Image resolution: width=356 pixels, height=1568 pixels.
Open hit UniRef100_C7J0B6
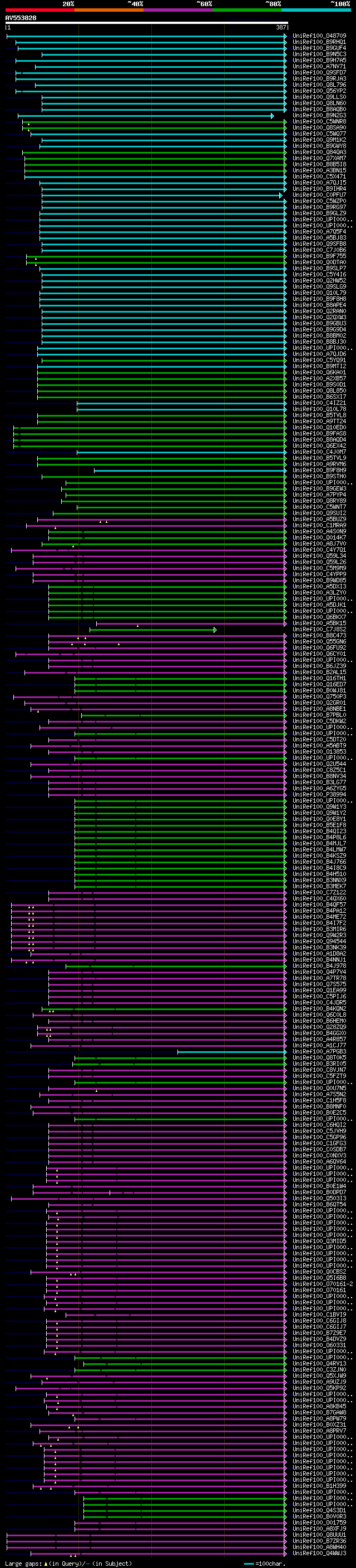(x=319, y=250)
